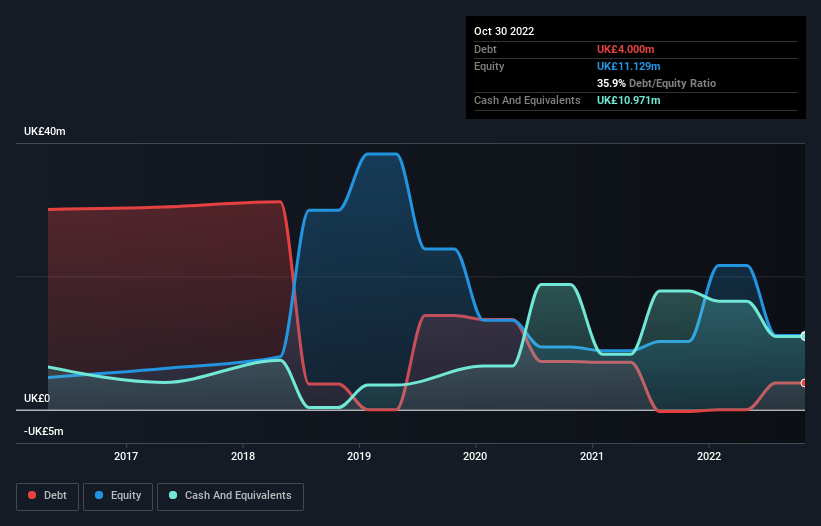
Task: Select the 2022 axis label
Action: click(x=709, y=456)
